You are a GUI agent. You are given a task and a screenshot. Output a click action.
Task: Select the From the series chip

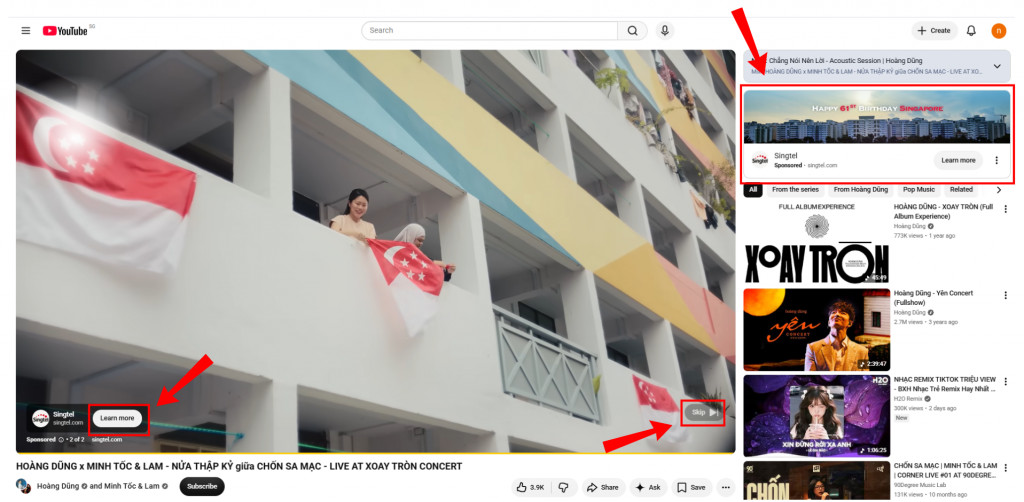[x=795, y=190]
